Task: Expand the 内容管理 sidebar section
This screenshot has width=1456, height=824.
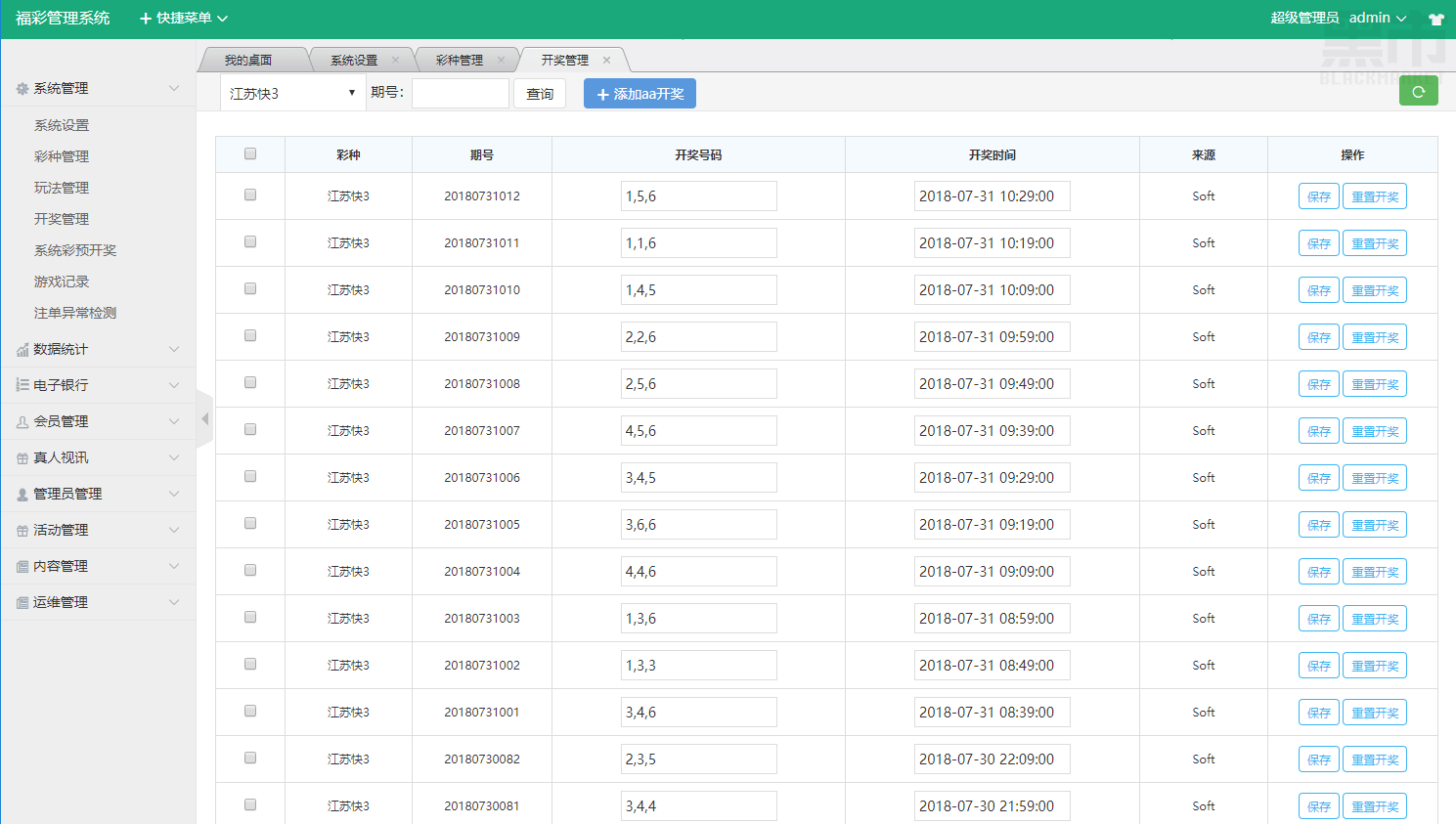Action: [x=98, y=566]
